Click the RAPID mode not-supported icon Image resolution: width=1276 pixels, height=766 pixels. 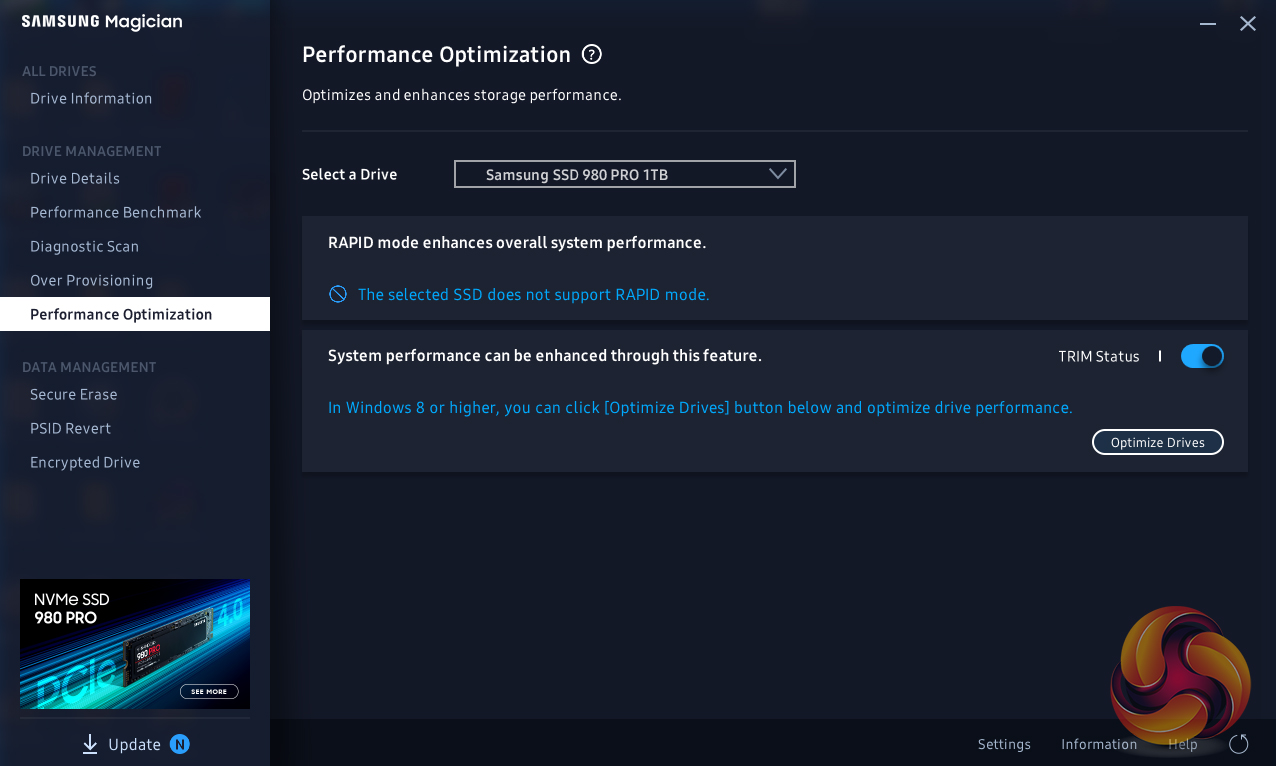click(338, 294)
